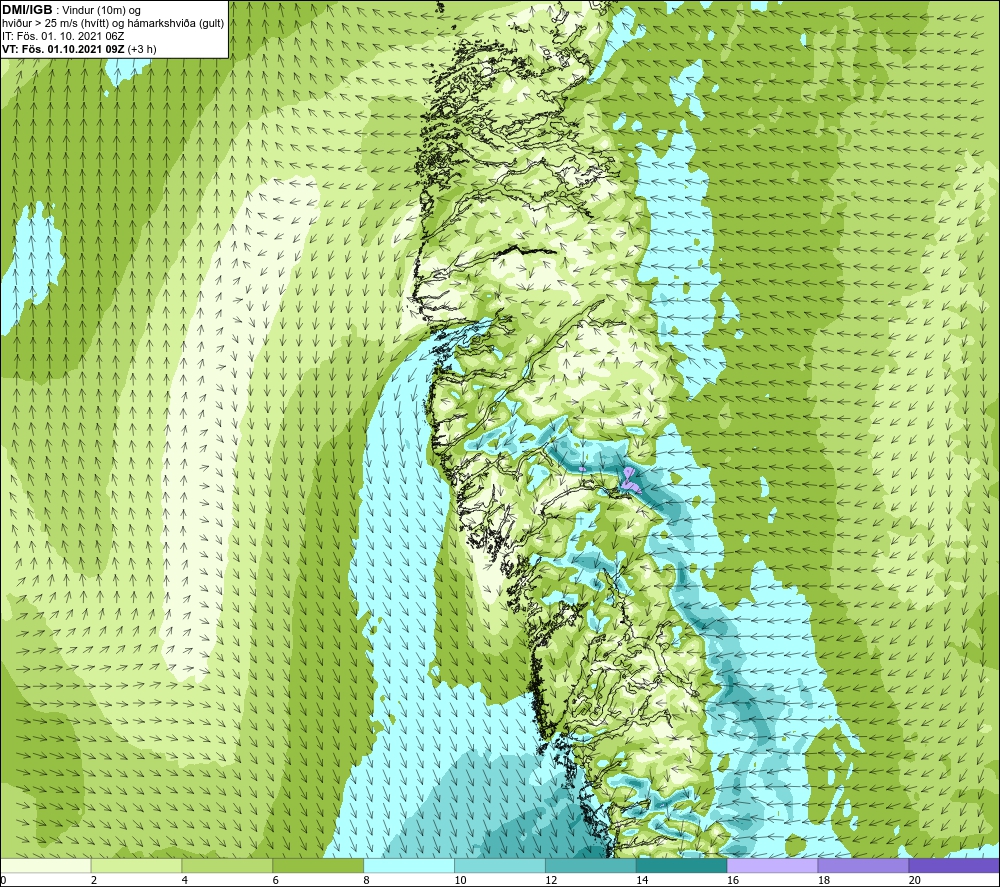Click the 4–6 m/s green legend swatch

(227, 865)
